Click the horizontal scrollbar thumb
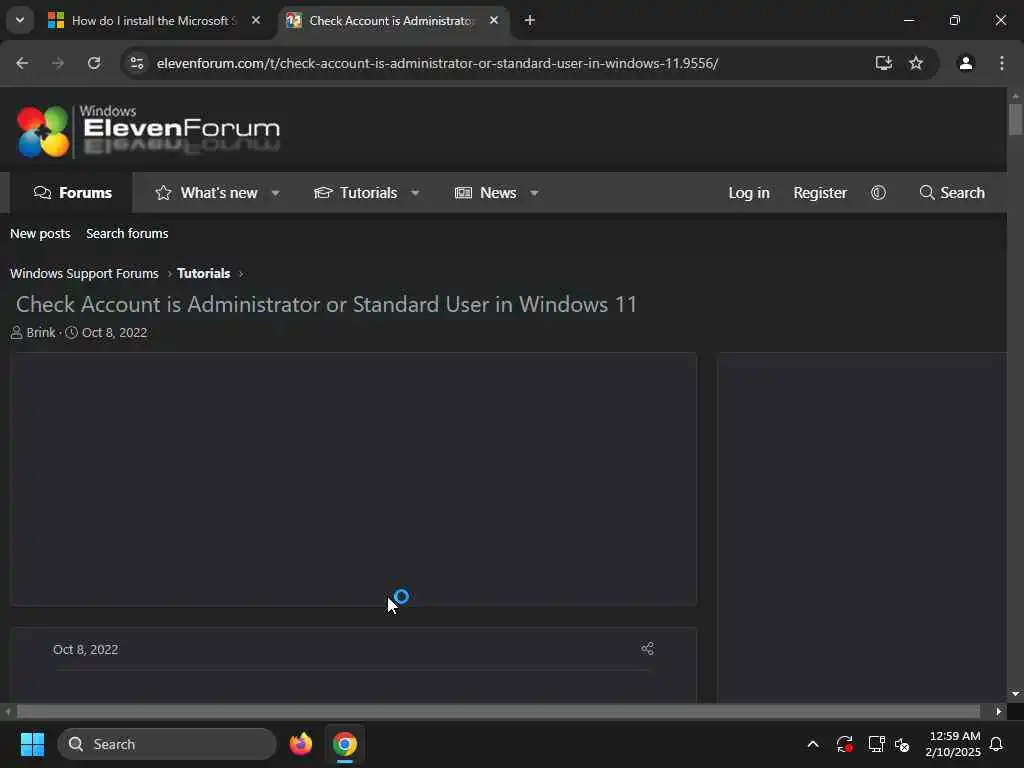The height and width of the screenshot is (768, 1024). coord(498,711)
